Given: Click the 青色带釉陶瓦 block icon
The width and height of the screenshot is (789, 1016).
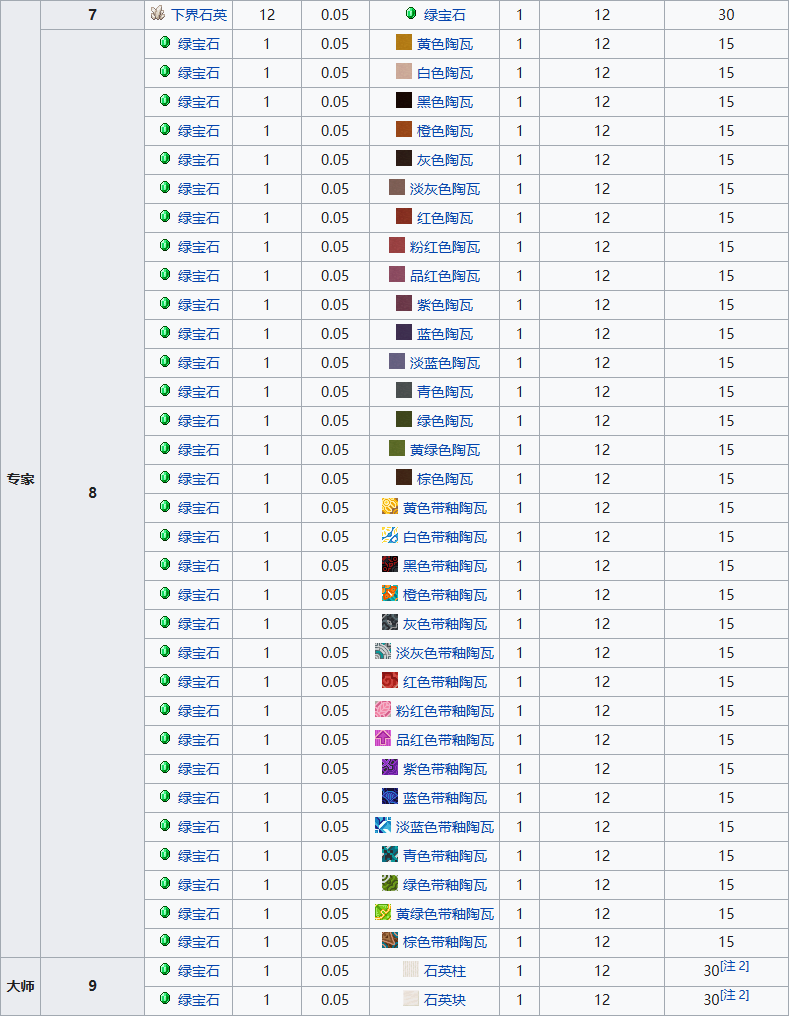Looking at the screenshot, I should [390, 856].
